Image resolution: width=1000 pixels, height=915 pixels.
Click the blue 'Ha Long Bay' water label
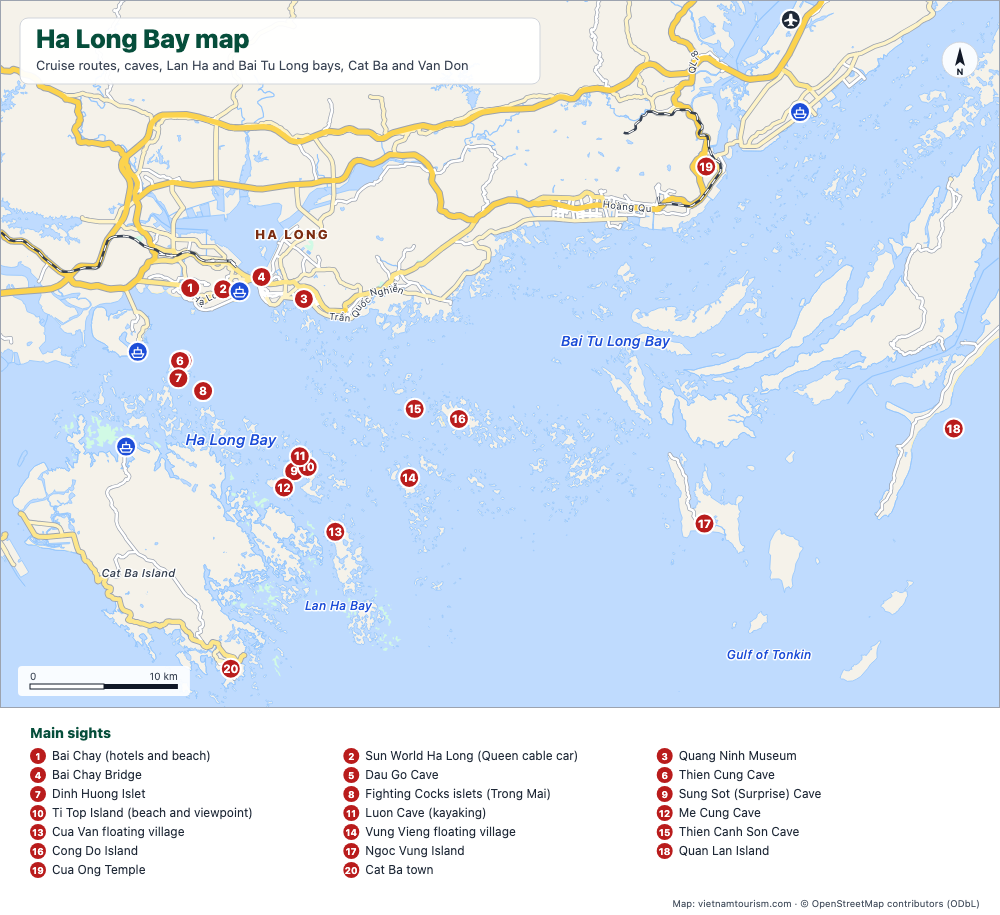click(231, 440)
